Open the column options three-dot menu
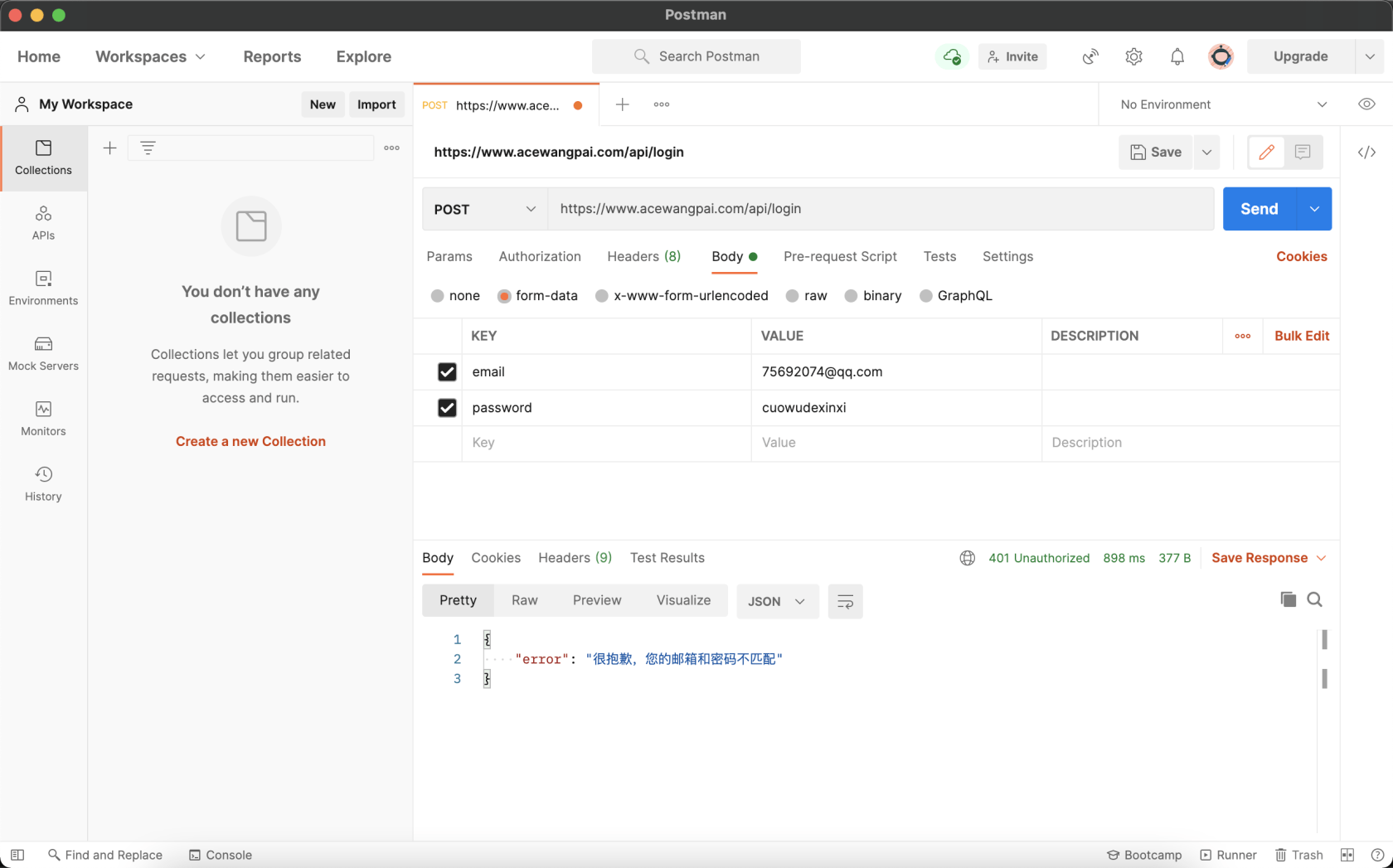Screen dimensions: 1393x868 click(x=1242, y=336)
